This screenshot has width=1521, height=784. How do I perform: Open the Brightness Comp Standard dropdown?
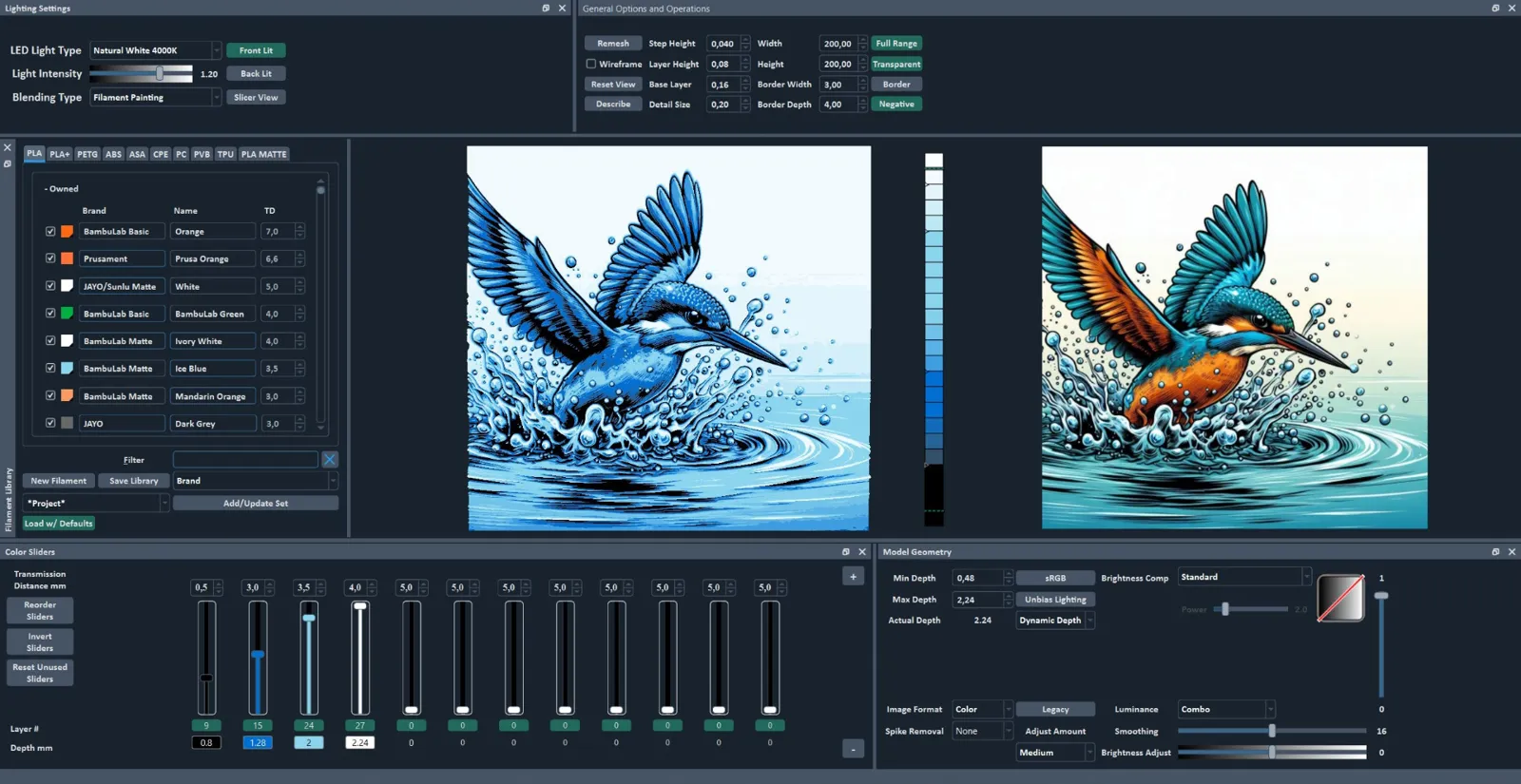1244,577
